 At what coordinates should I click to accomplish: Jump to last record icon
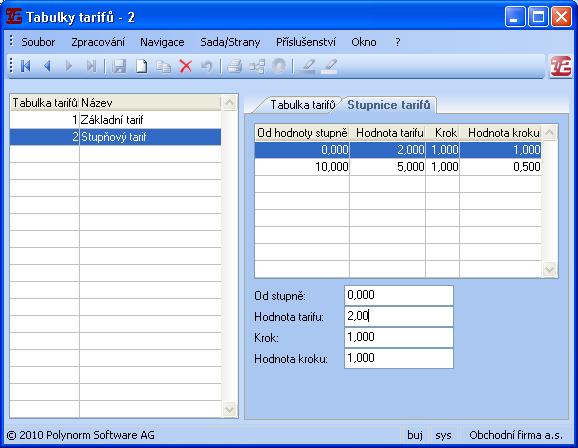click(91, 66)
